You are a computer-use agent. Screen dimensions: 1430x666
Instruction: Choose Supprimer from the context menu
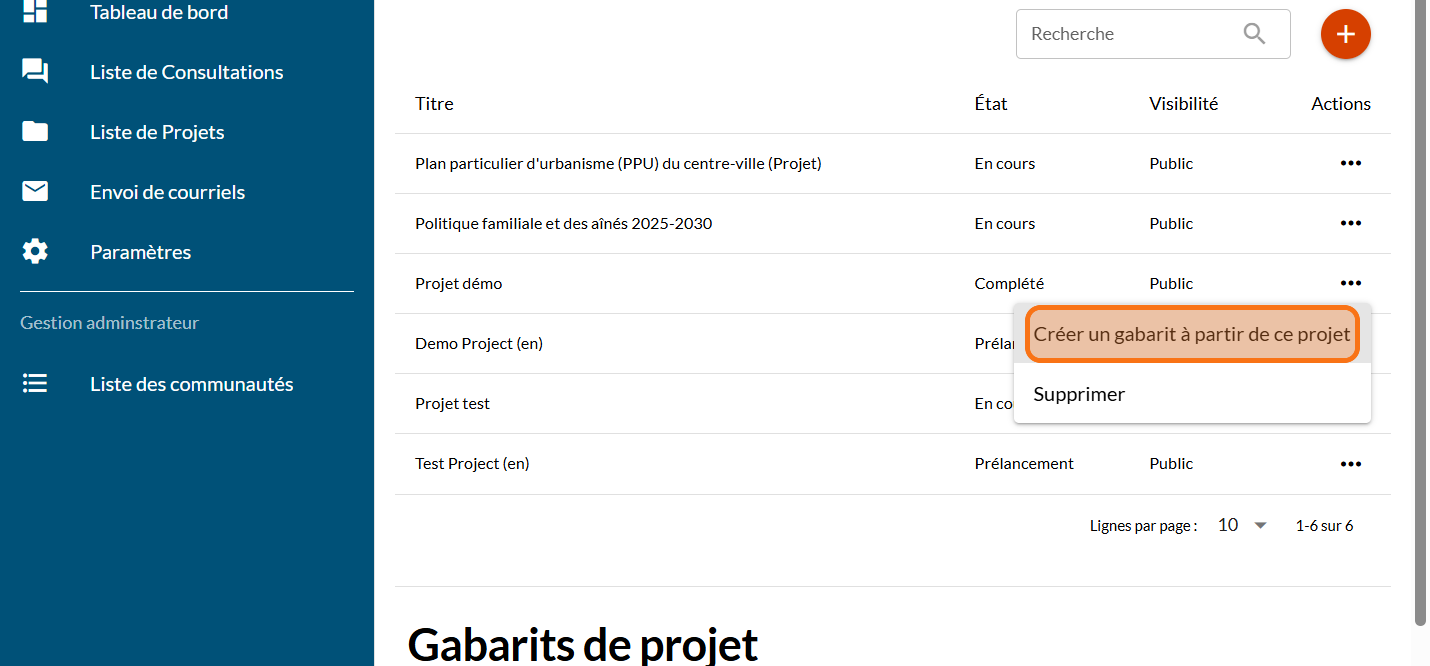coord(1079,395)
